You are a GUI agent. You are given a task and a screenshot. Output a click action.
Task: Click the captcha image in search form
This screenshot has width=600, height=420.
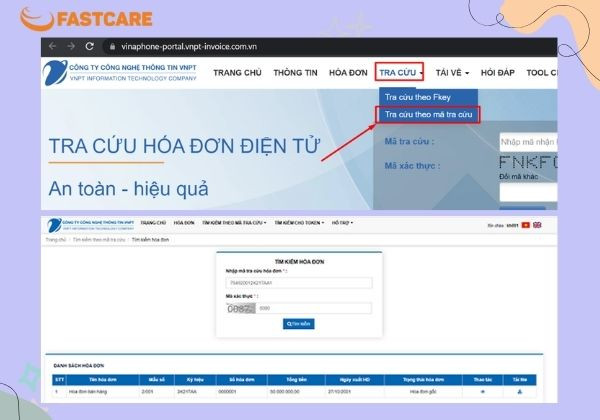(x=241, y=308)
